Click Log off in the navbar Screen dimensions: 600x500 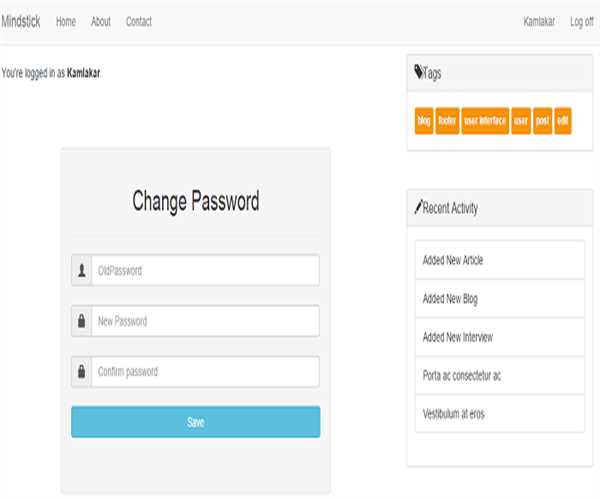coord(581,22)
